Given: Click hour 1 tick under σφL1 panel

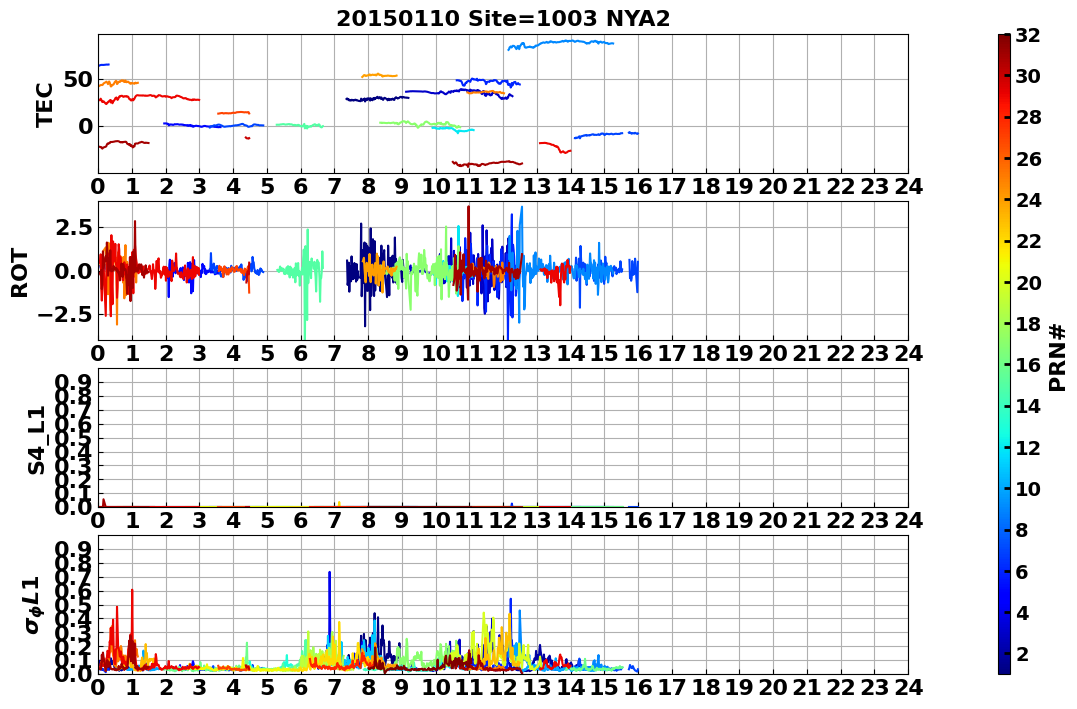Looking at the screenshot, I should point(132,687).
